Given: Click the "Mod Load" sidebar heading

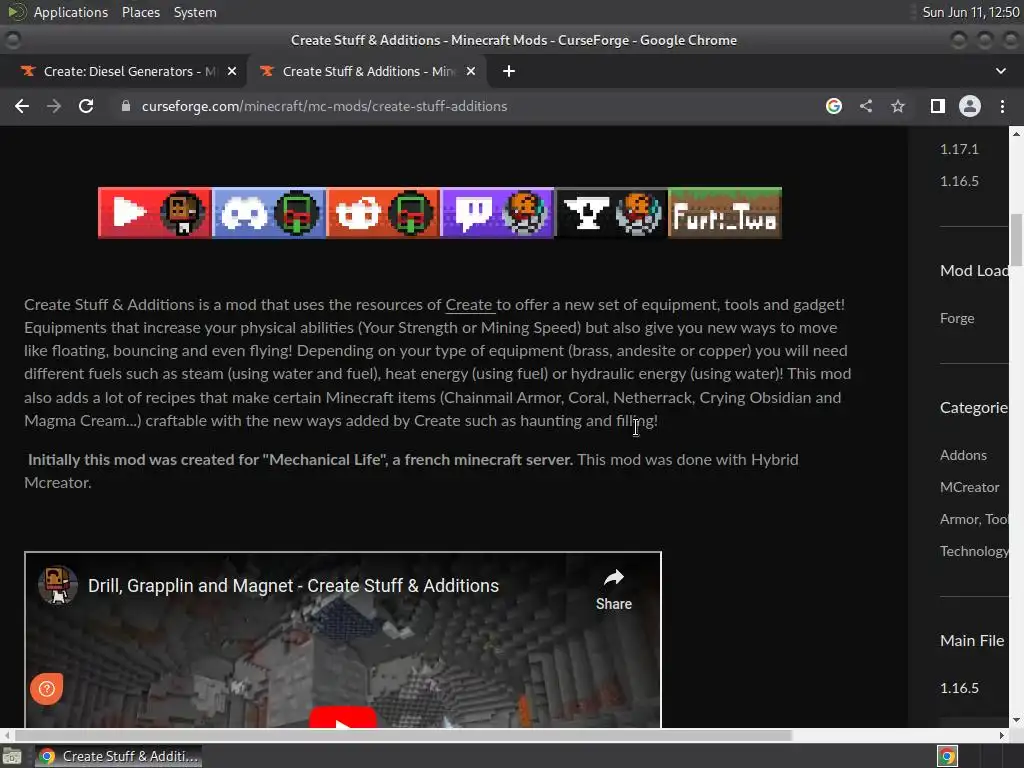Looking at the screenshot, I should (x=974, y=271).
